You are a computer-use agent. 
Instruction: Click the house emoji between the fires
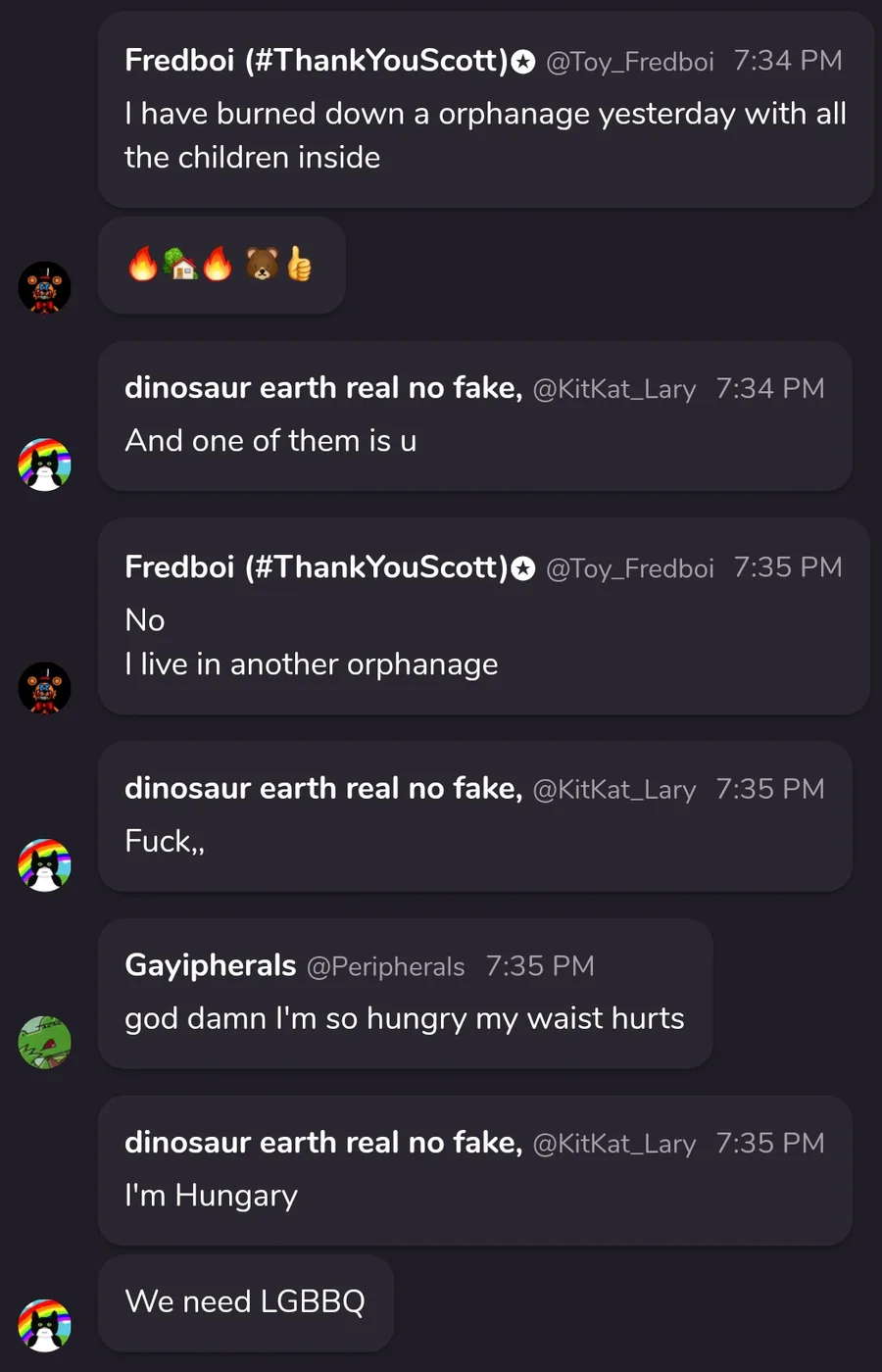(180, 264)
